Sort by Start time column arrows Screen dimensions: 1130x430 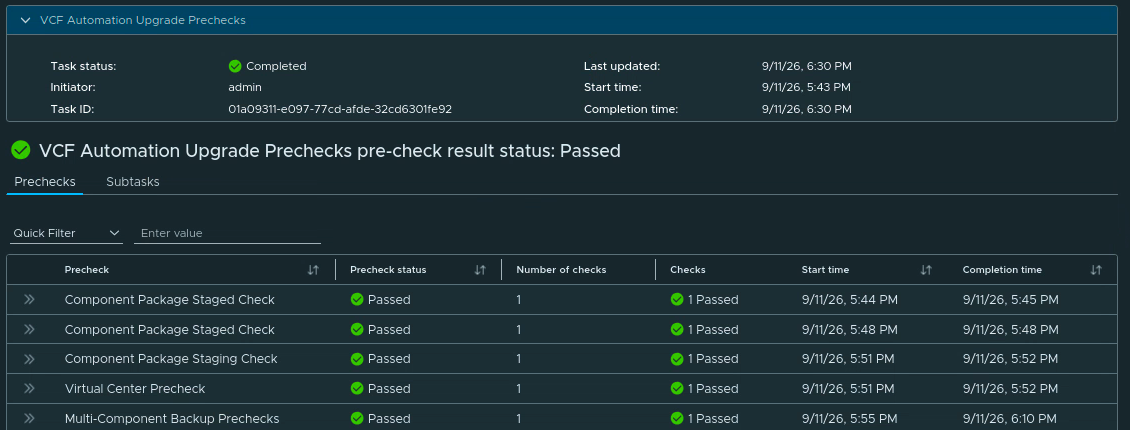[x=926, y=270]
